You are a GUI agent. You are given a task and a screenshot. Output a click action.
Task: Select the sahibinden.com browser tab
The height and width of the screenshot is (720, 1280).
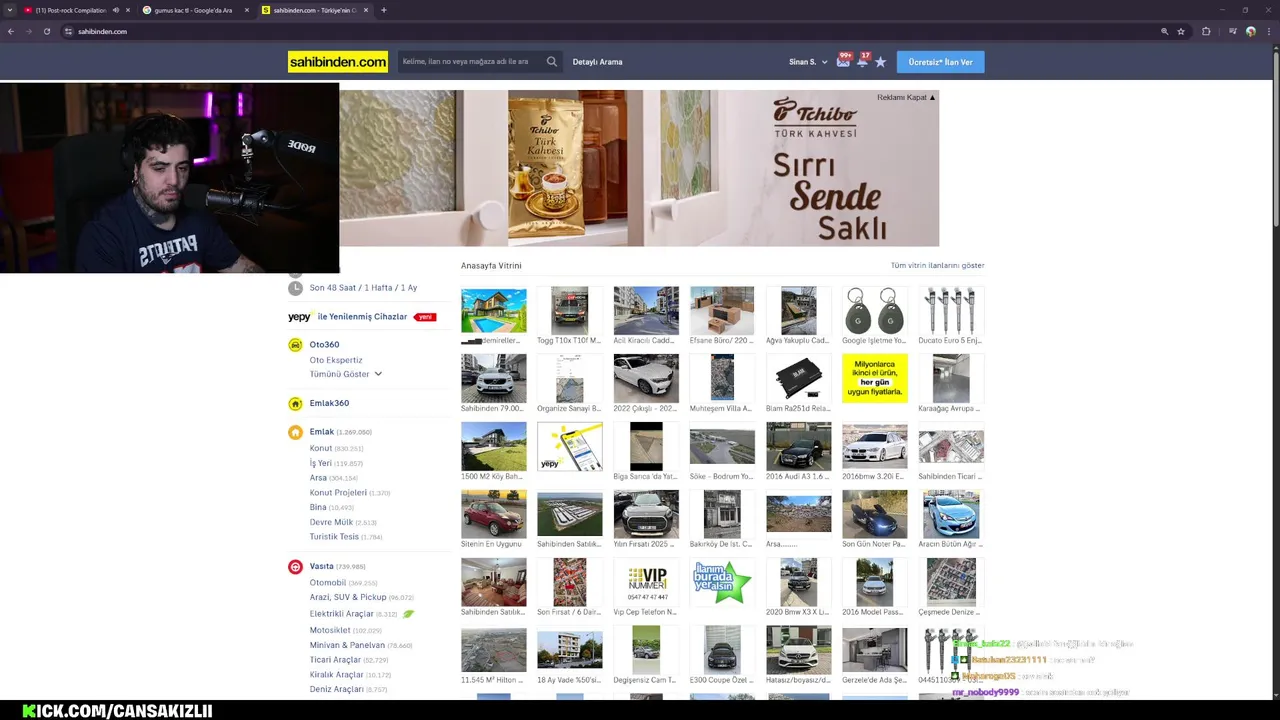[314, 10]
